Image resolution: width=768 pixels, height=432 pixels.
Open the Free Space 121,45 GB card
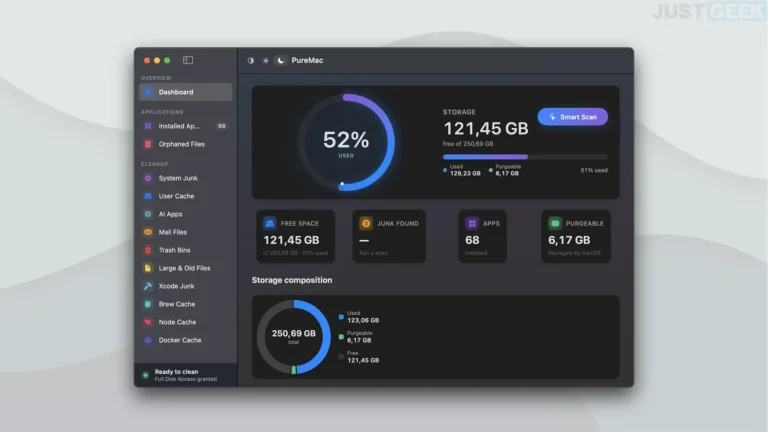[296, 237]
